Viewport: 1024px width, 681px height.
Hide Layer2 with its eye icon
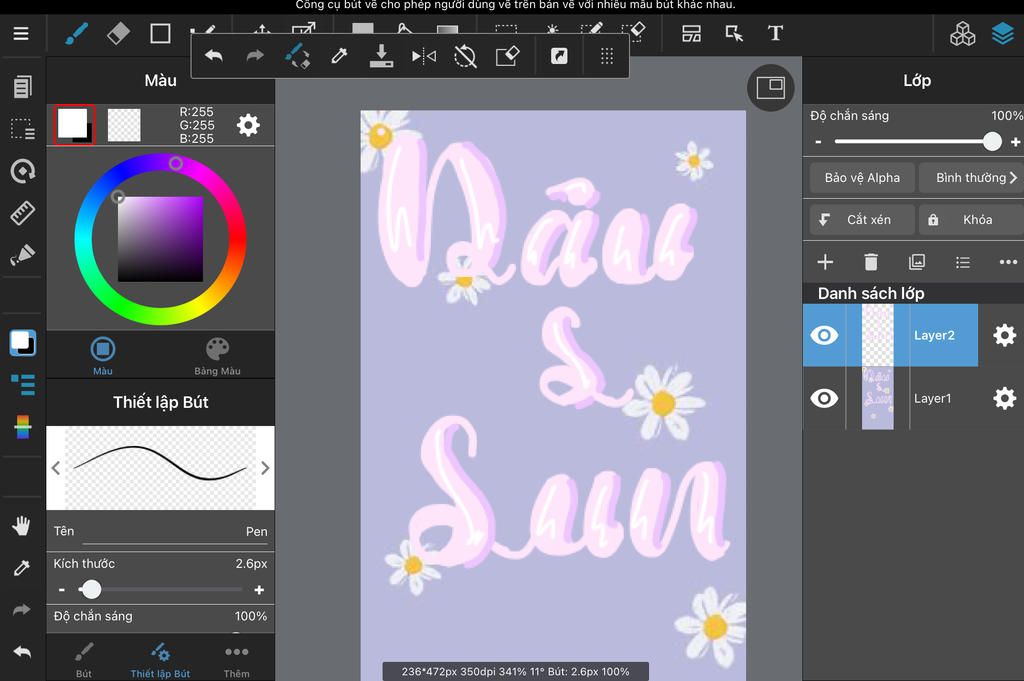[x=824, y=335]
